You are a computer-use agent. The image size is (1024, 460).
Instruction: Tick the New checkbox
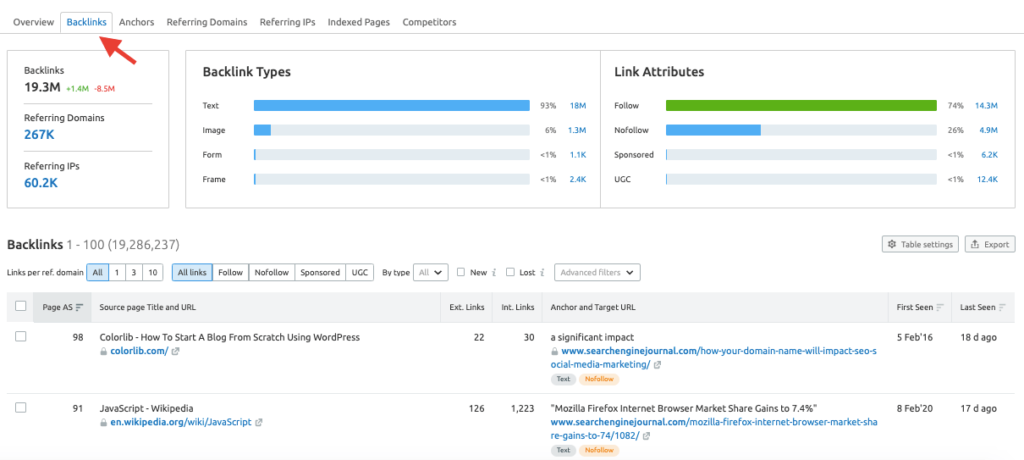click(x=461, y=272)
